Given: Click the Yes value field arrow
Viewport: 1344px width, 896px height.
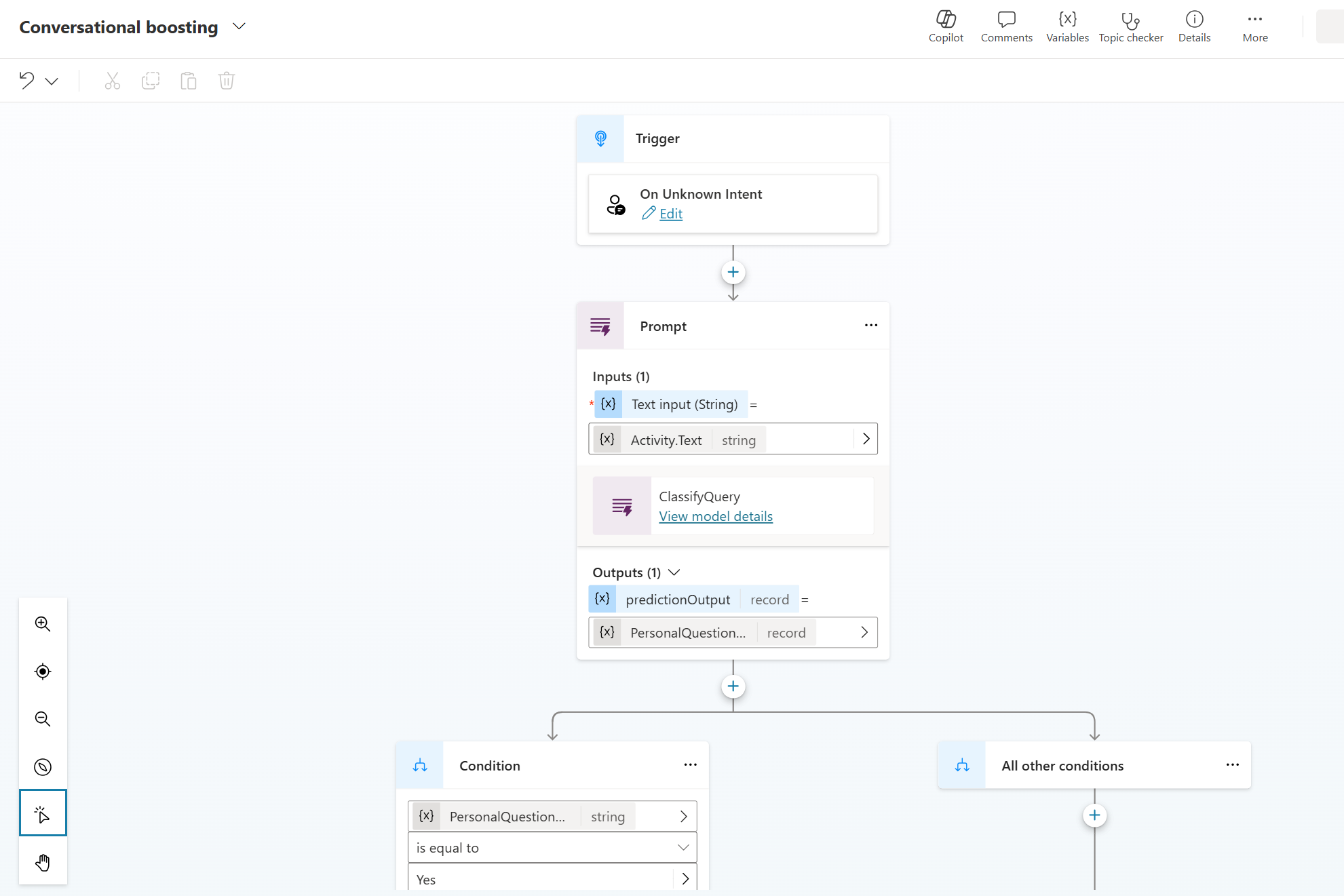Looking at the screenshot, I should [685, 879].
